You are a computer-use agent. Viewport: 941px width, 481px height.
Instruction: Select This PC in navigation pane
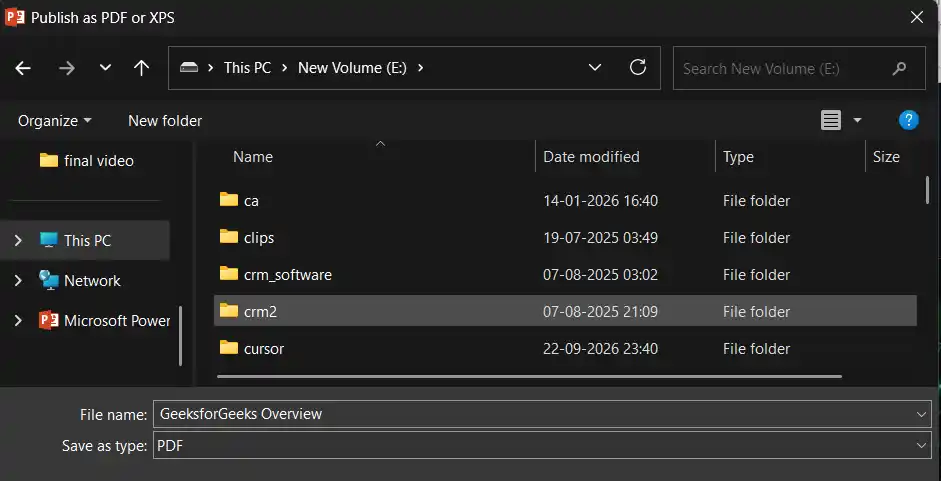pyautogui.click(x=85, y=240)
